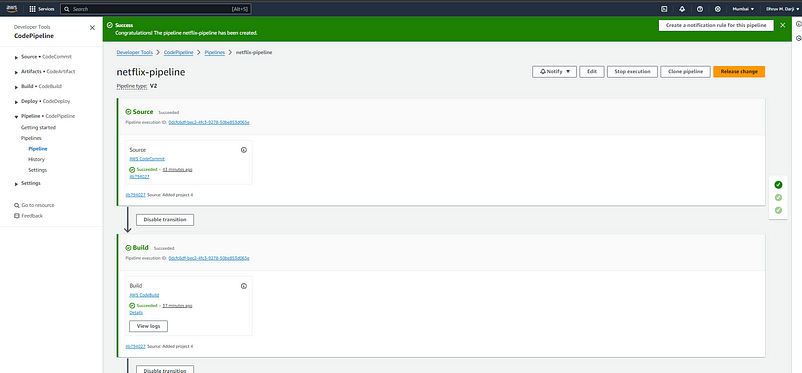
Task: Go to CodePipeline breadcrumb
Action: (x=179, y=52)
